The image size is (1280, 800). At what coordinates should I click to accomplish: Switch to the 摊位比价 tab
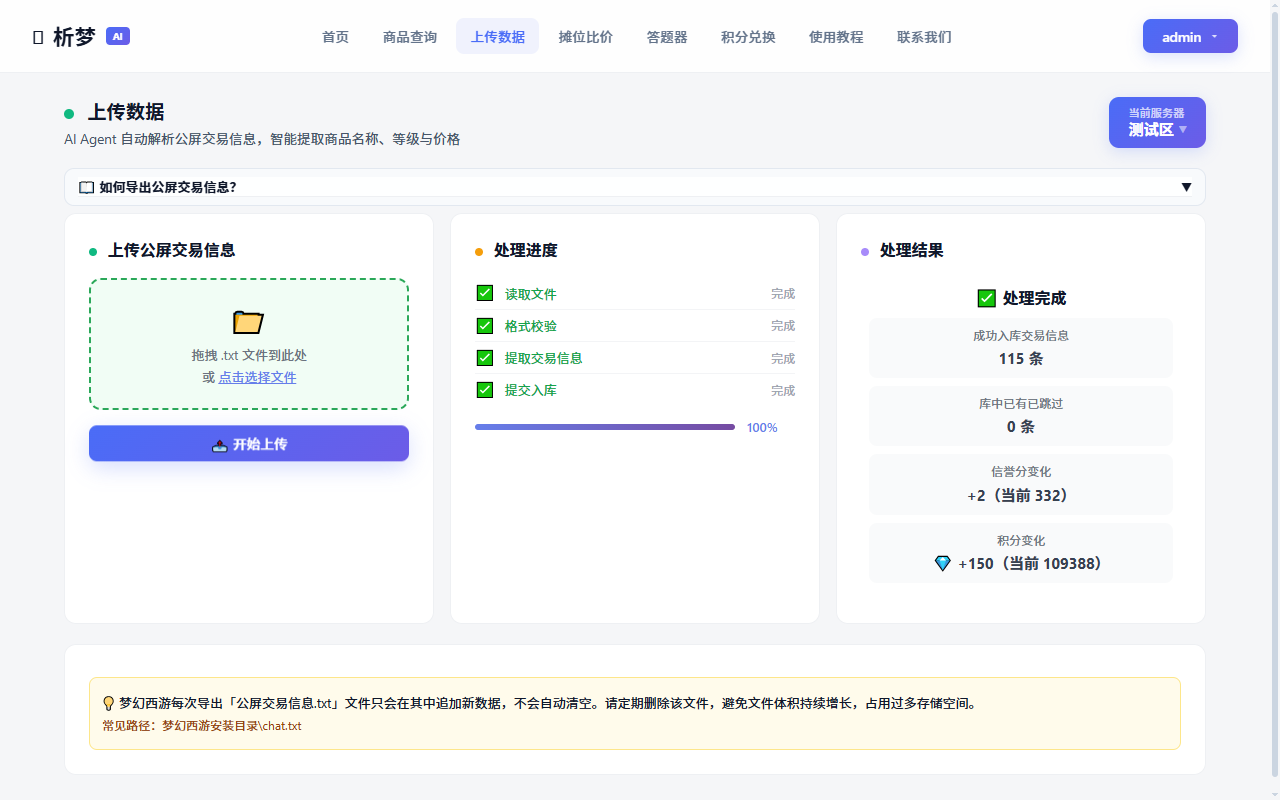[586, 36]
